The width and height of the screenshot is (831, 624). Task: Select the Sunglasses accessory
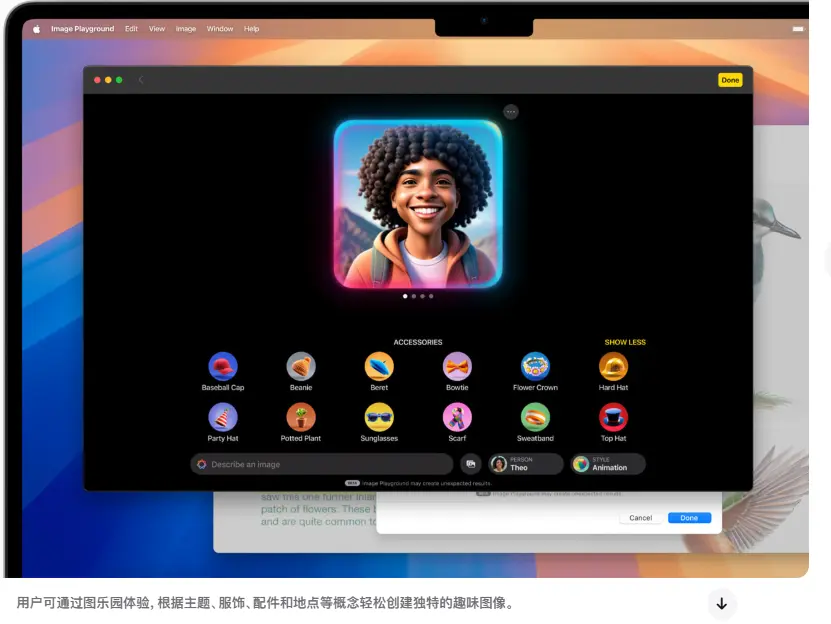[x=379, y=417]
